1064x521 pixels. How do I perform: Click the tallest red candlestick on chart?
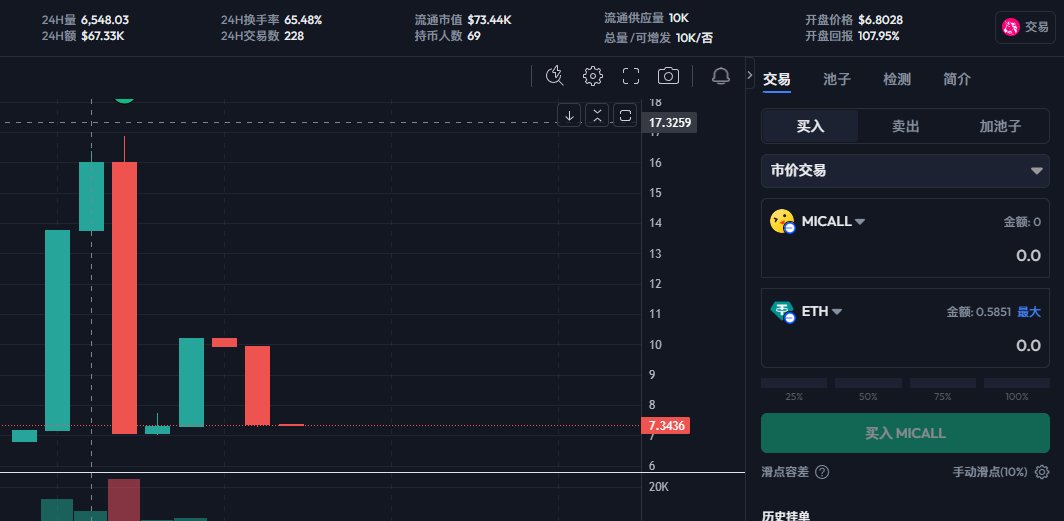[x=124, y=297]
